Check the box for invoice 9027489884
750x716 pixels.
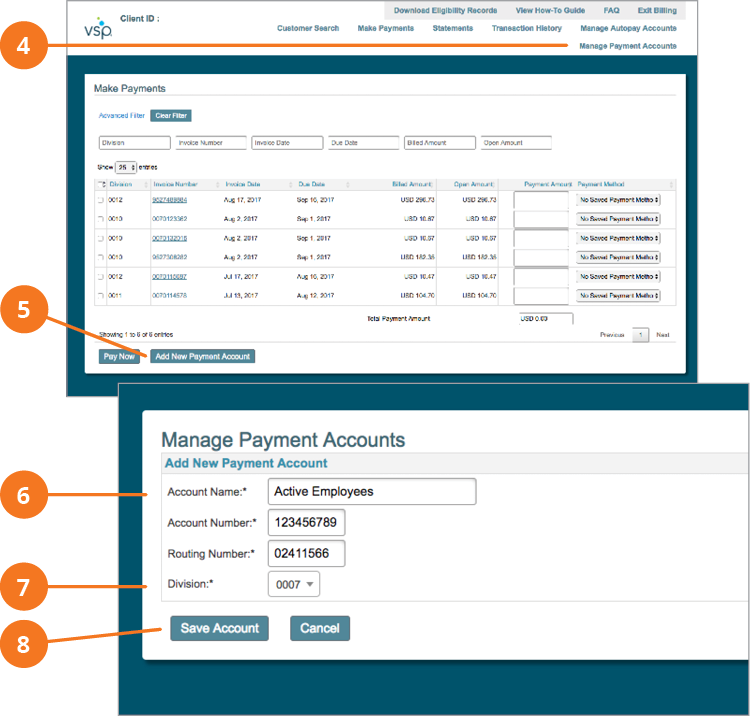[100, 200]
